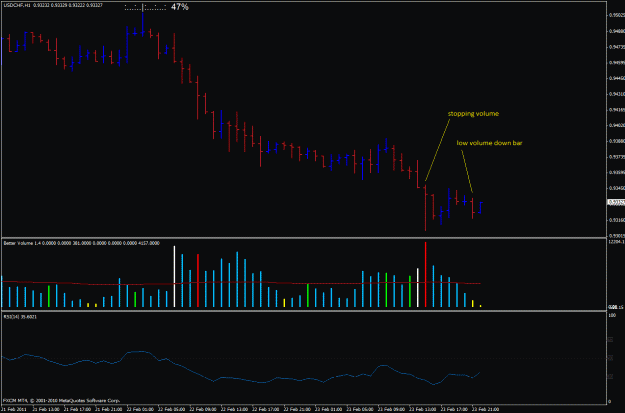Screen dimensions: 625x413
Task: Click the 23 Feb 09:00 time label
Action: pos(391,409)
